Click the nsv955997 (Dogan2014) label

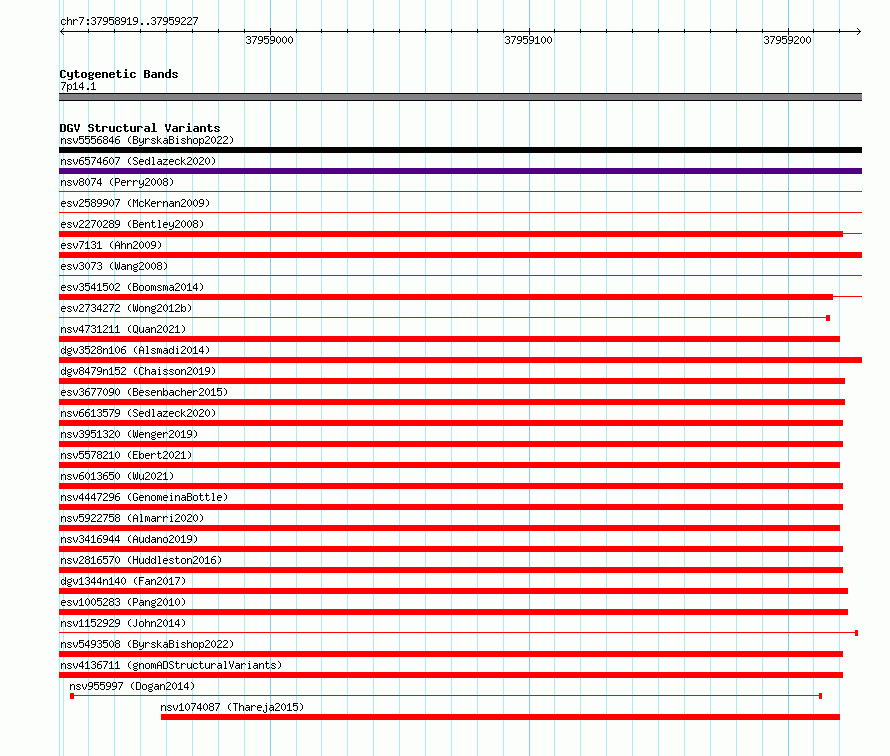pos(132,686)
